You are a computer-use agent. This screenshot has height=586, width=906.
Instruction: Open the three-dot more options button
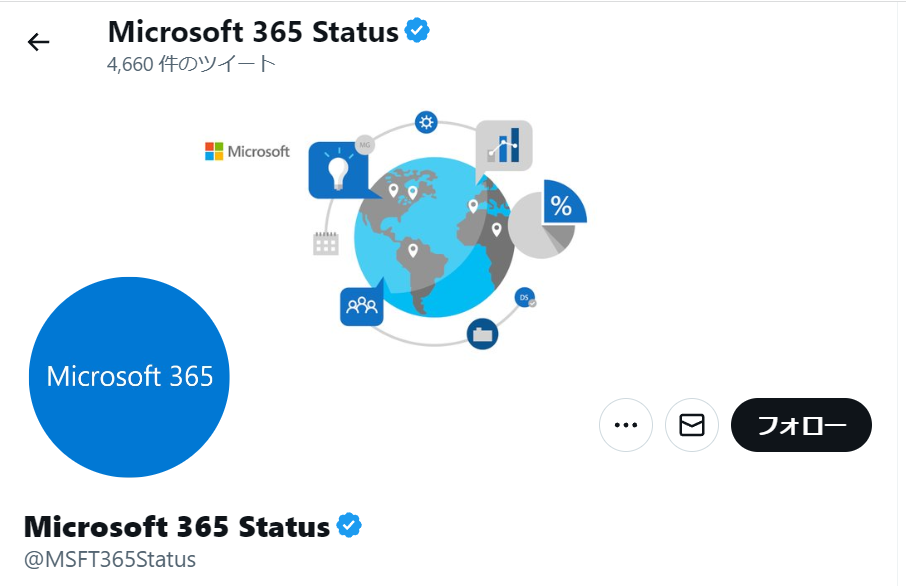coord(626,425)
